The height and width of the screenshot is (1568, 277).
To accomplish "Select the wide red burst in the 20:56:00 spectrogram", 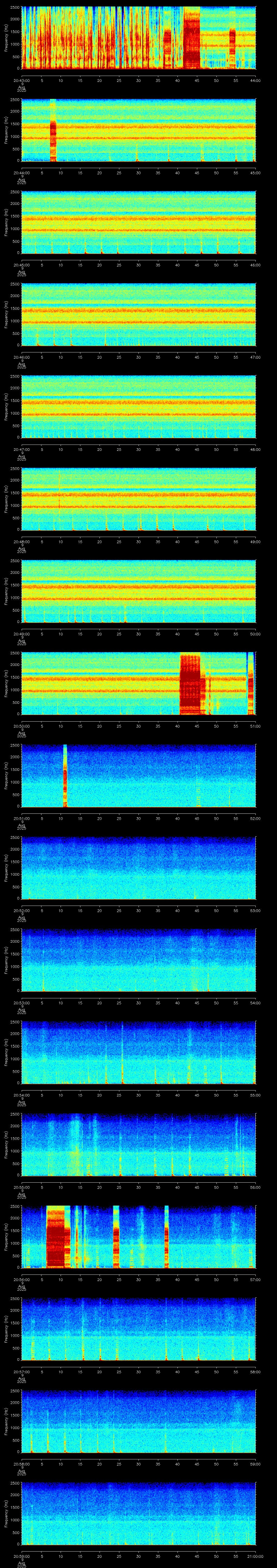I will click(x=55, y=1237).
